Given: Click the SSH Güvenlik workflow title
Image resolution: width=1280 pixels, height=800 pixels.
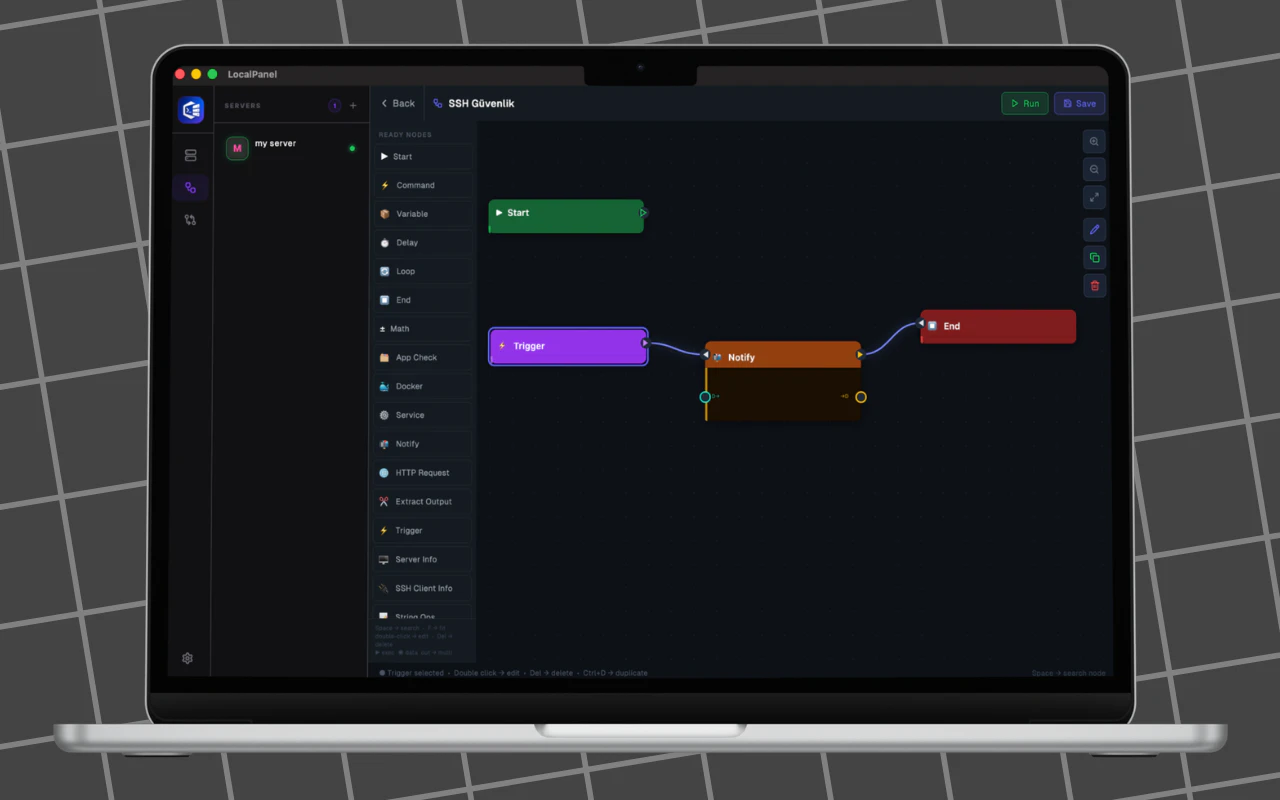Looking at the screenshot, I should (481, 104).
